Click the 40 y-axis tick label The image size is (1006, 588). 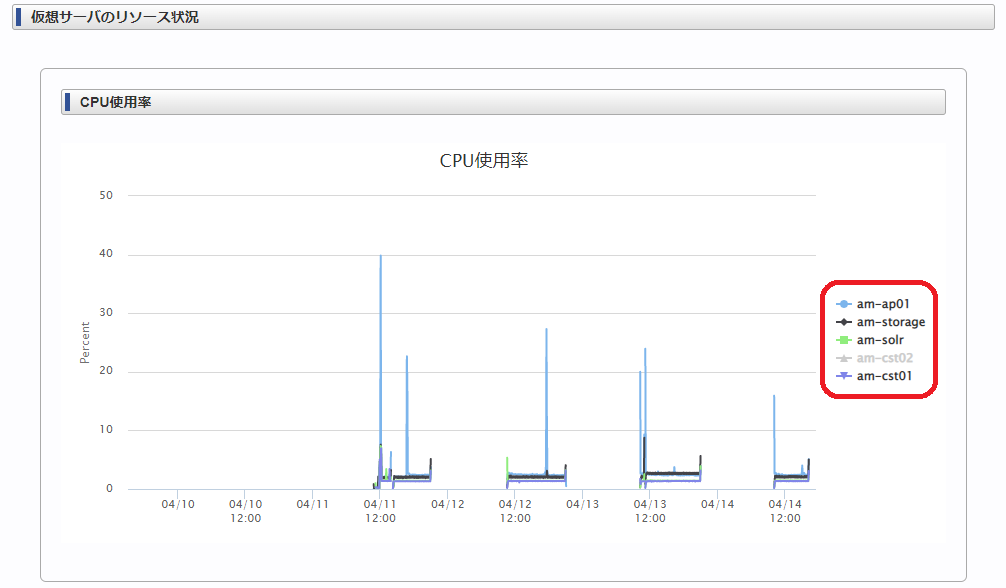coord(106,254)
